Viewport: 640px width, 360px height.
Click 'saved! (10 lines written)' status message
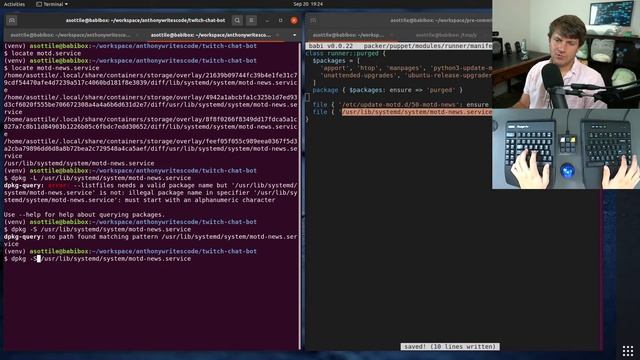tap(450, 347)
